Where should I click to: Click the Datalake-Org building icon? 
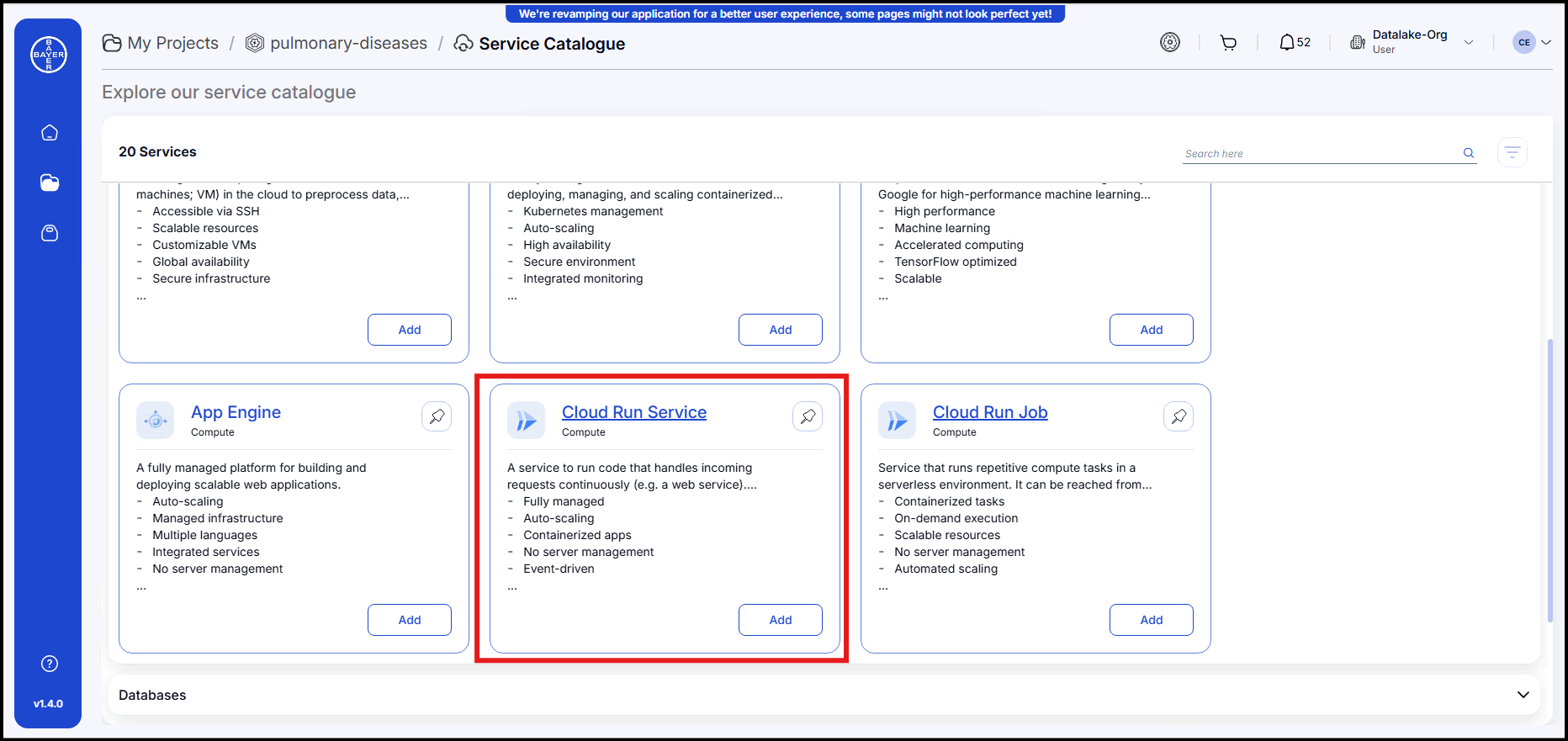click(1358, 42)
